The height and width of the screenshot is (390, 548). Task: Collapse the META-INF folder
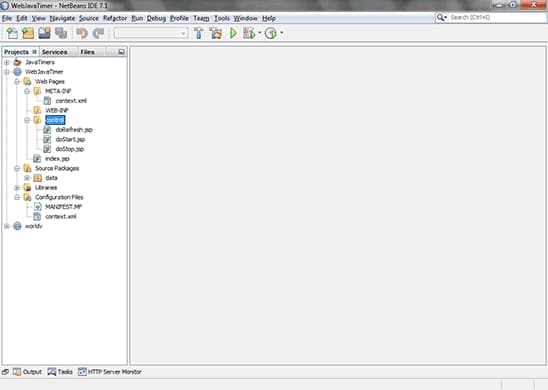click(x=27, y=91)
